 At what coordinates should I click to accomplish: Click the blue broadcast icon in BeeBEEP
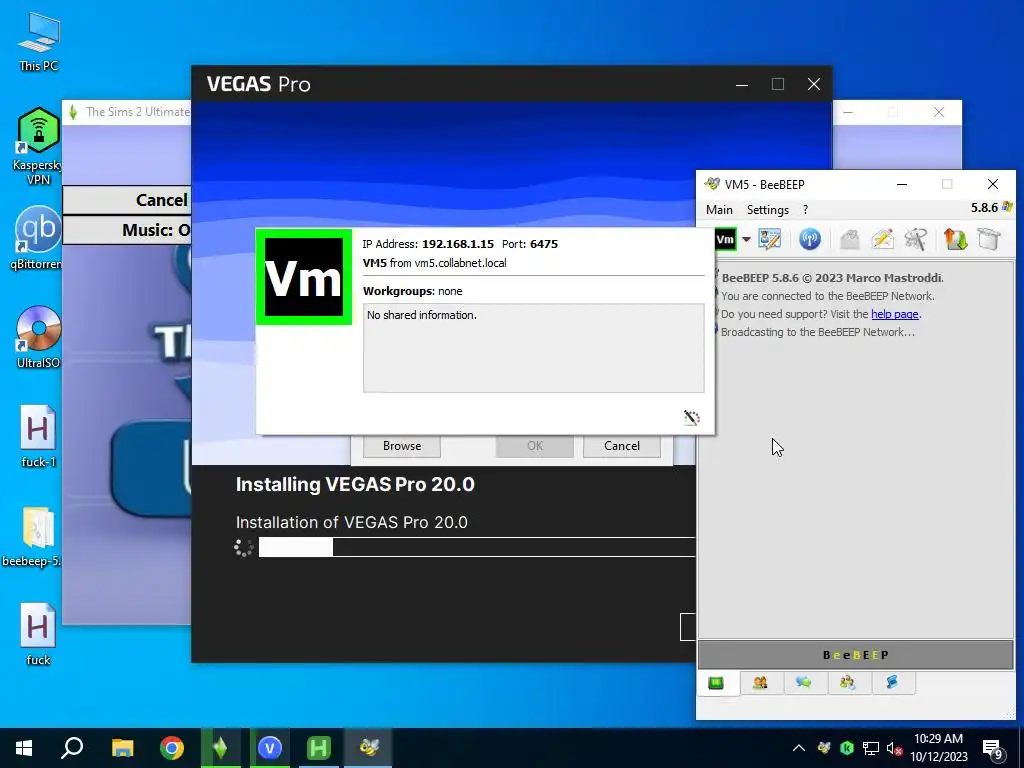tap(810, 240)
